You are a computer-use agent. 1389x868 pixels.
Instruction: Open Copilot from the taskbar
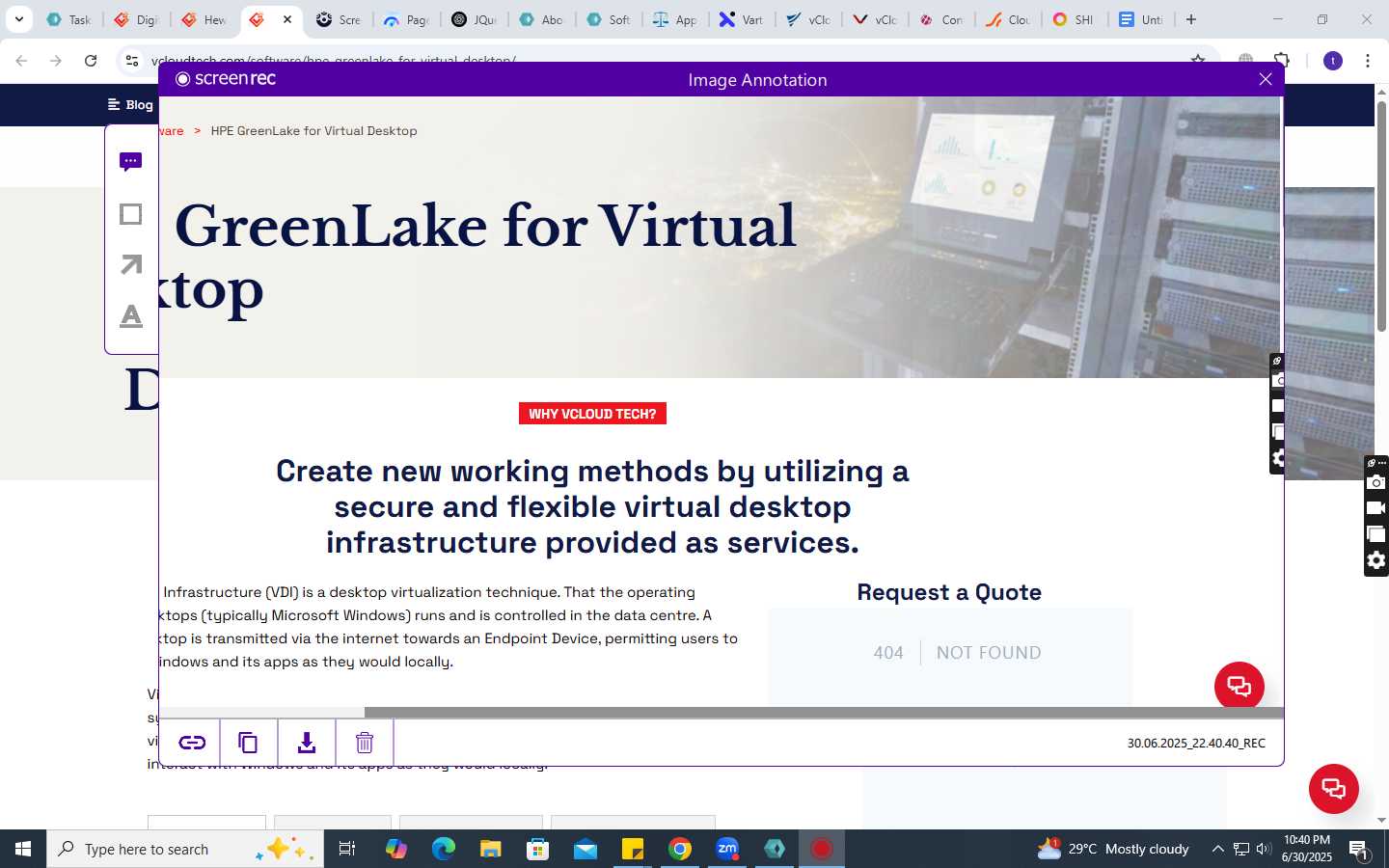tap(395, 849)
